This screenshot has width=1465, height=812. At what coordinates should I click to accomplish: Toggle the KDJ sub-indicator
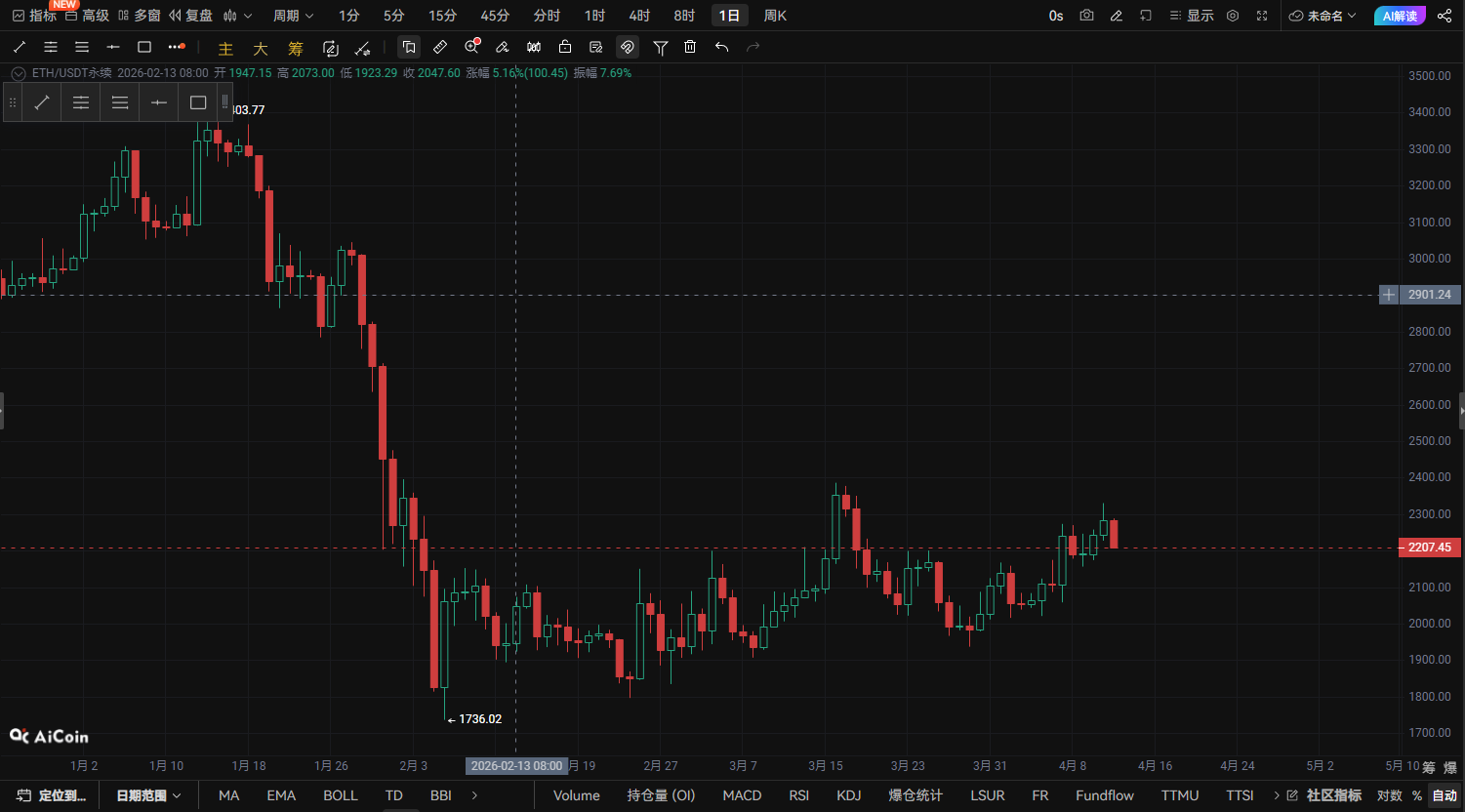click(849, 795)
